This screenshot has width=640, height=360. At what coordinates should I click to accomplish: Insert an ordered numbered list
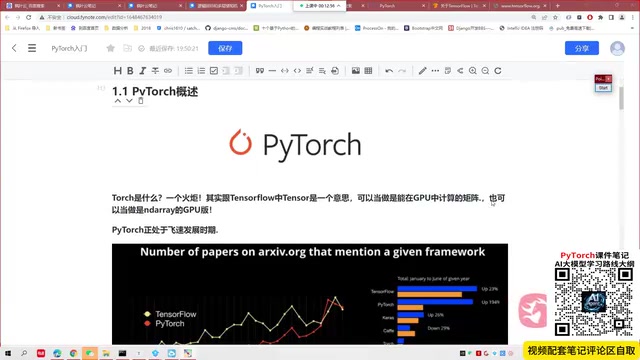tap(201, 71)
